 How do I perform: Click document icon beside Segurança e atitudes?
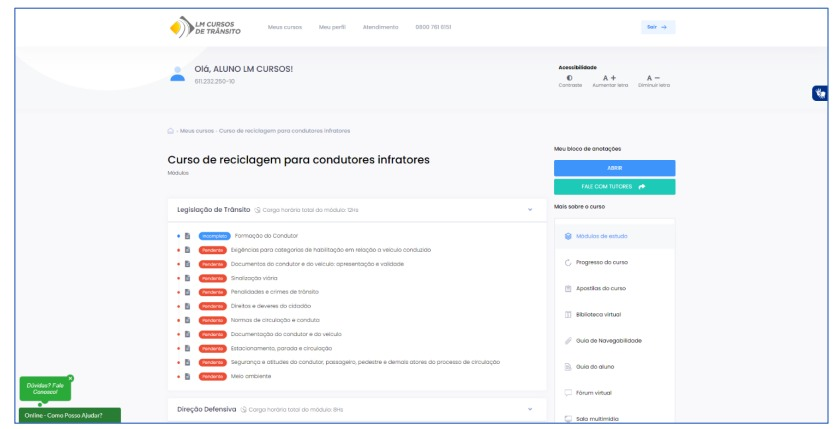(187, 362)
